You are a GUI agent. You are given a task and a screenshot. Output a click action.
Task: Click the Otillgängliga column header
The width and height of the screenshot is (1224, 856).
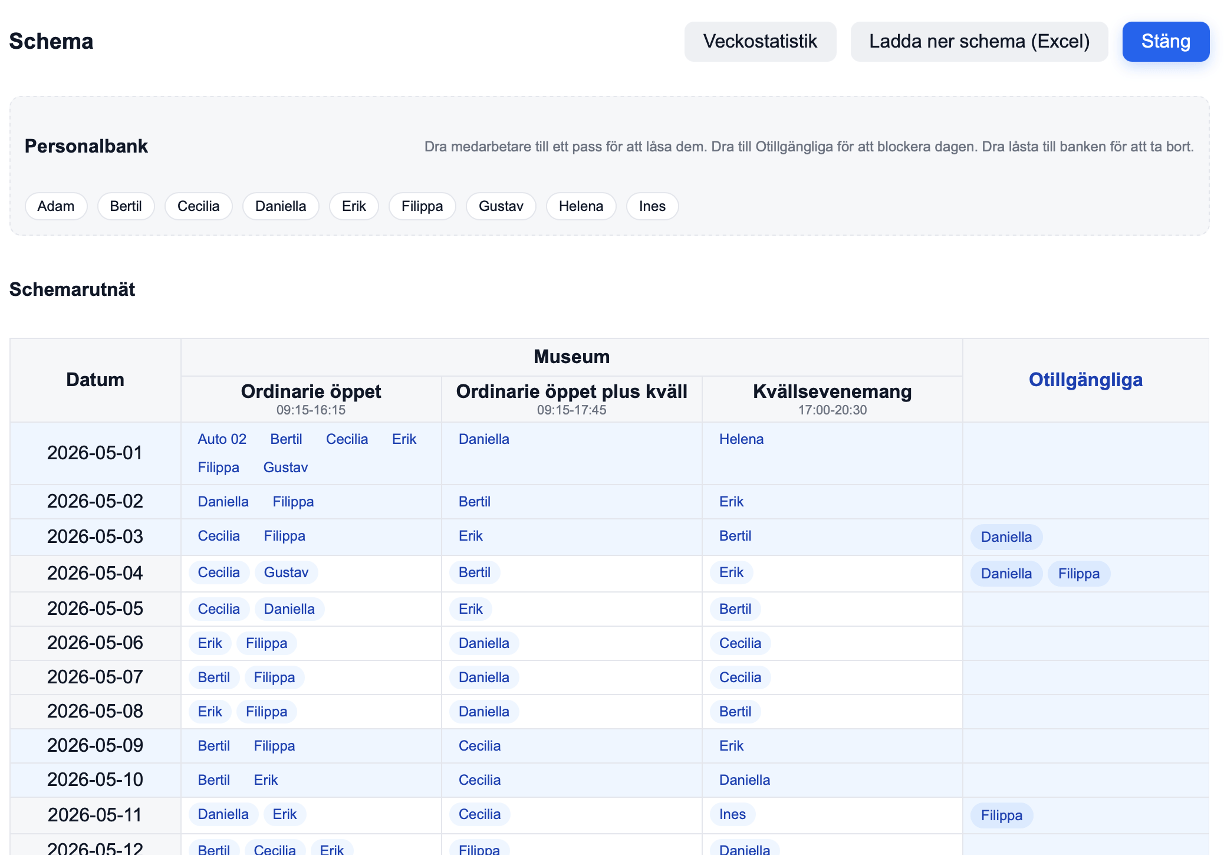pos(1085,379)
